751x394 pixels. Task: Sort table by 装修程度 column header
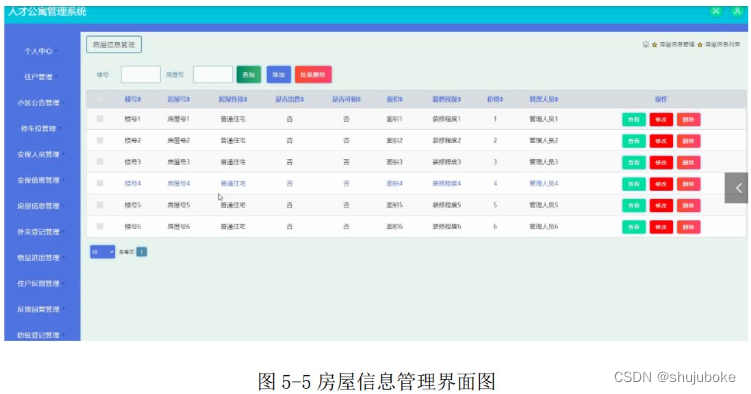447,99
